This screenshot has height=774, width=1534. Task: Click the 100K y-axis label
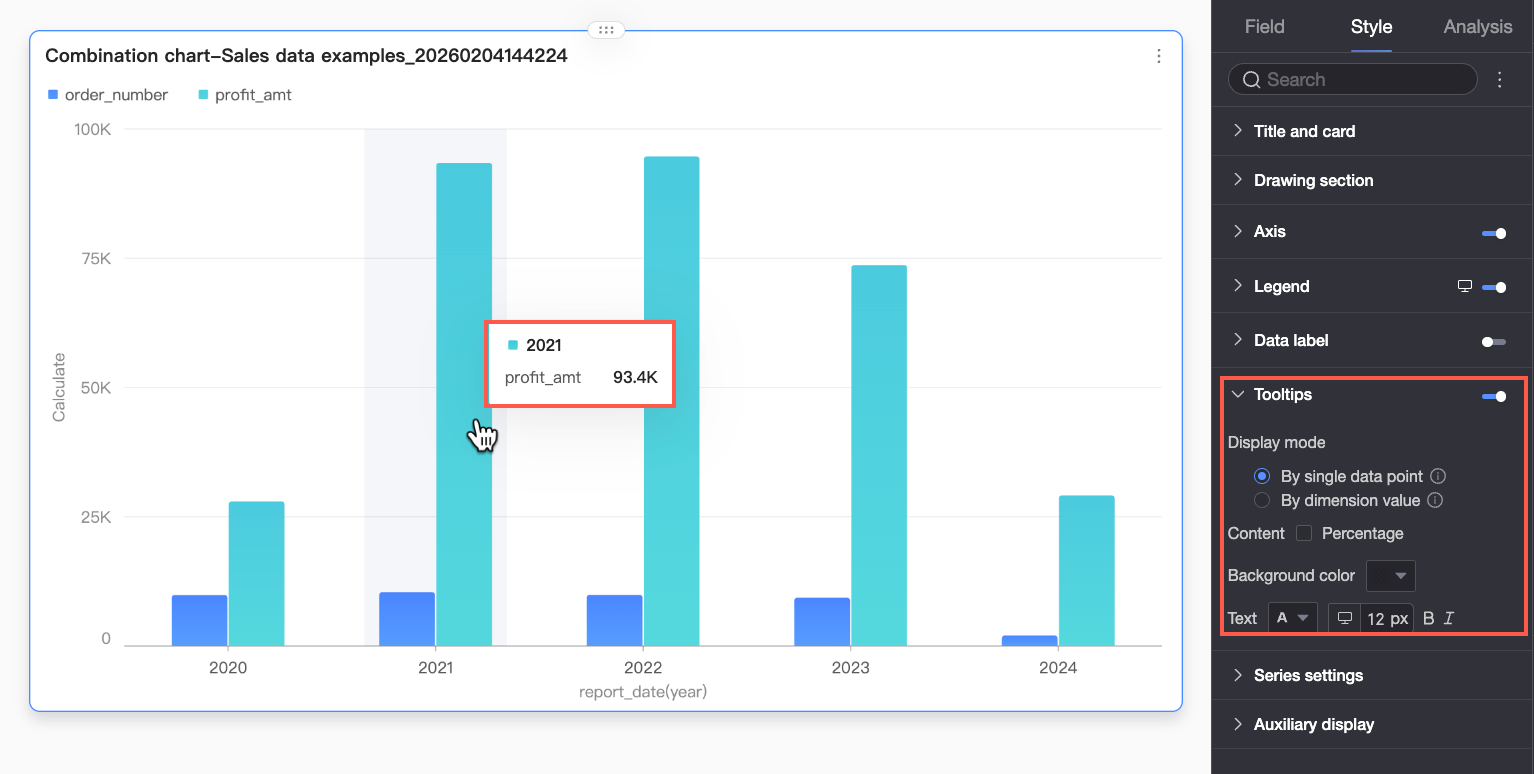92,129
